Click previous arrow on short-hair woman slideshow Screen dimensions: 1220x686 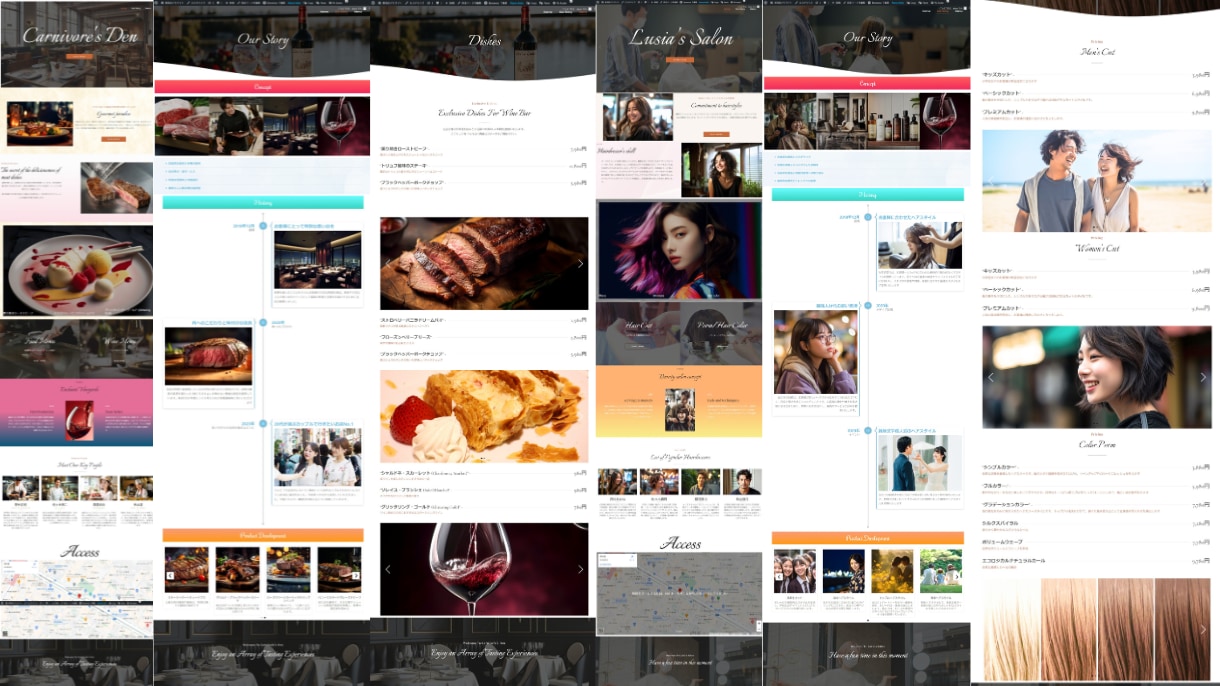(x=991, y=377)
